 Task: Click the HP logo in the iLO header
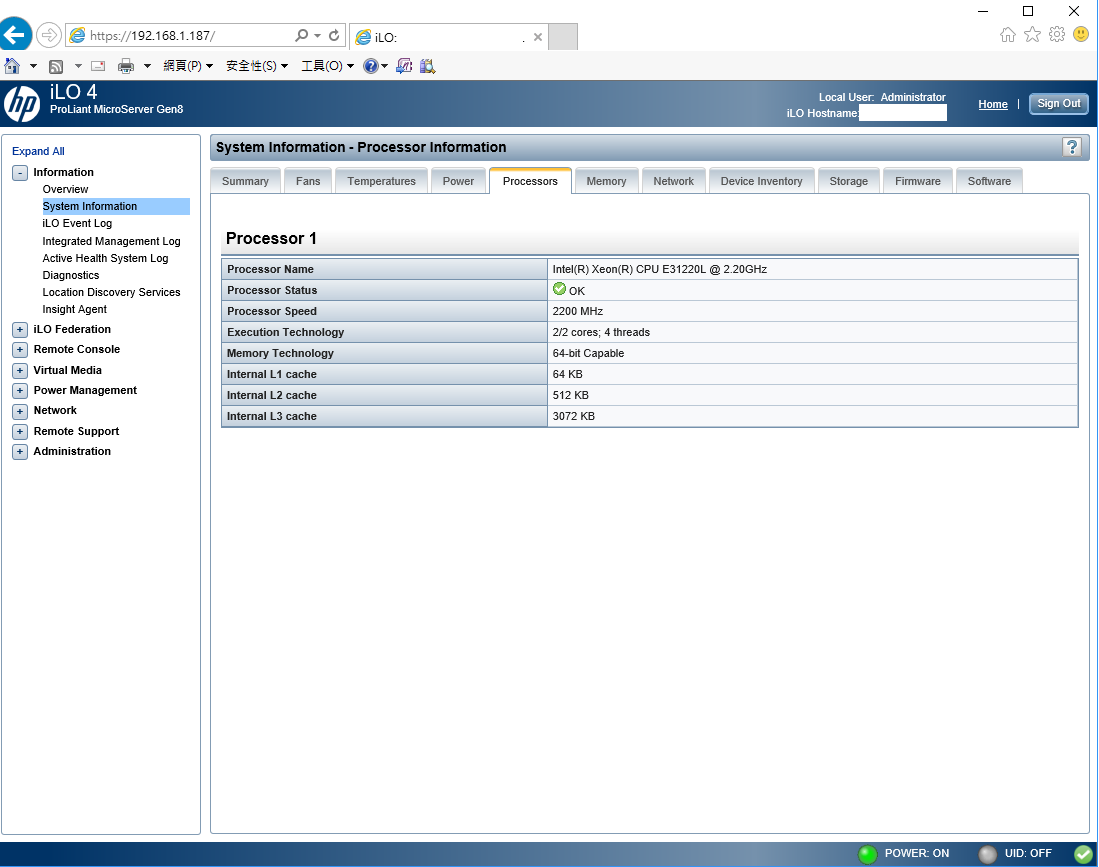pos(22,104)
